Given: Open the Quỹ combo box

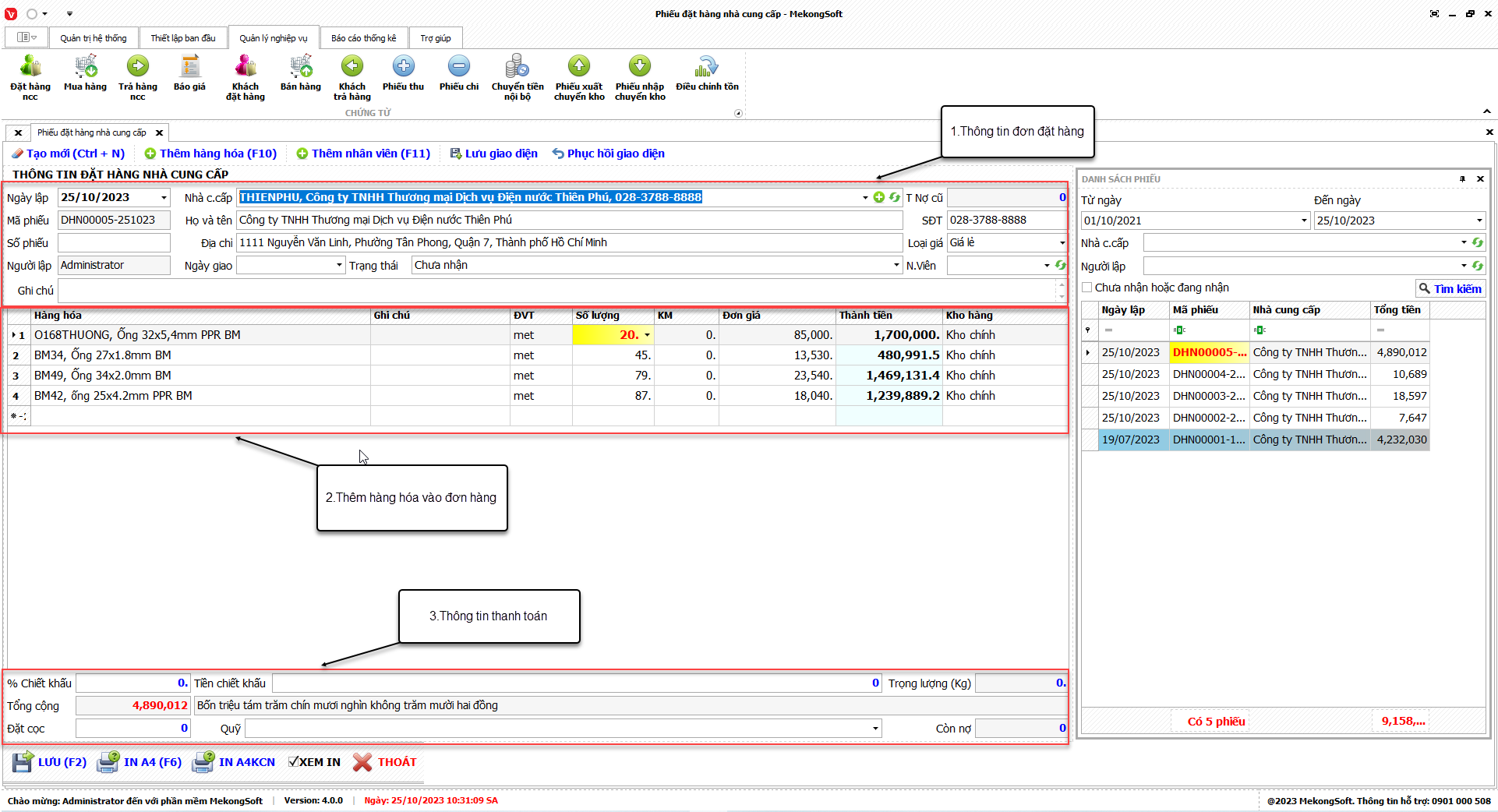Looking at the screenshot, I should click(875, 729).
